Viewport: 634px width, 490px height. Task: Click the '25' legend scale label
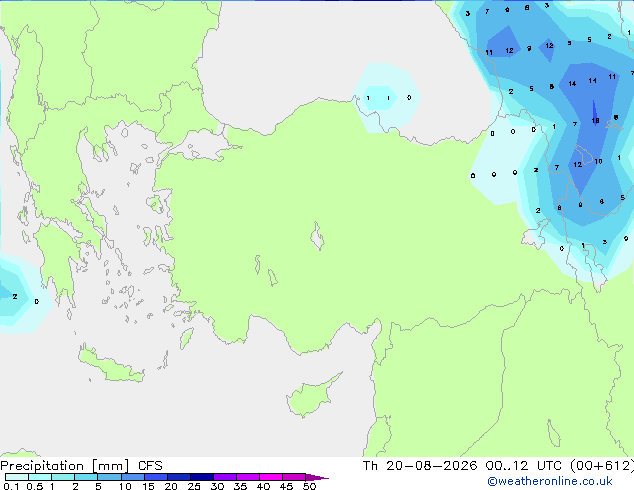(x=194, y=486)
